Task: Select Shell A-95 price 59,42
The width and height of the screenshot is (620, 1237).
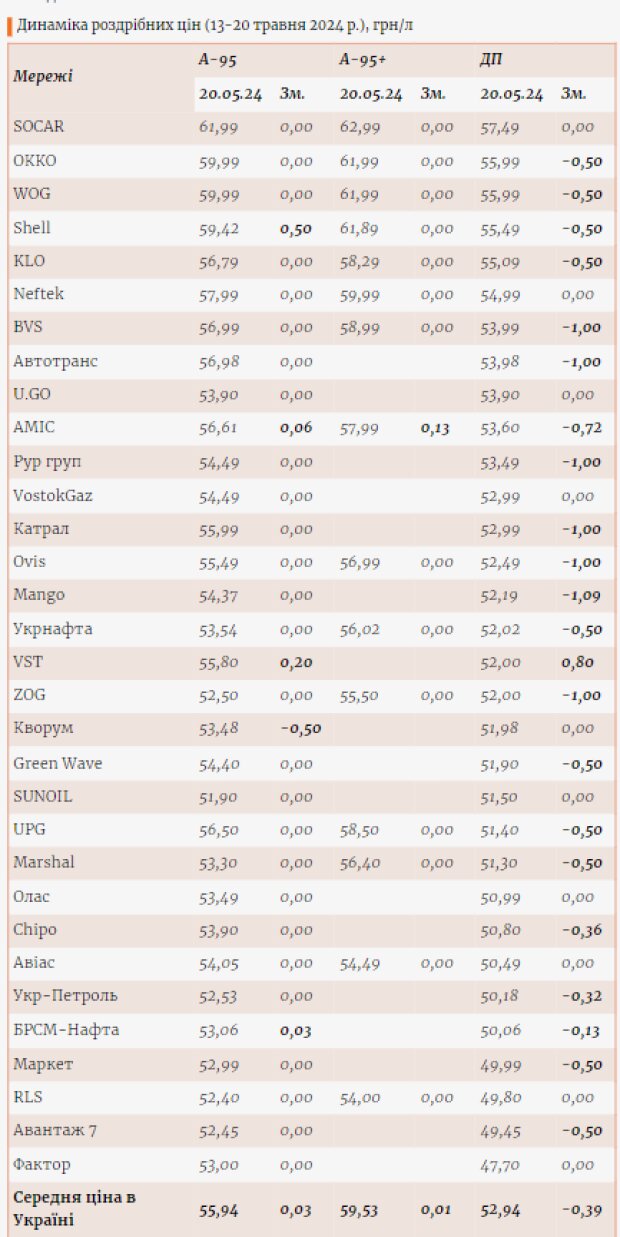Action: (219, 228)
